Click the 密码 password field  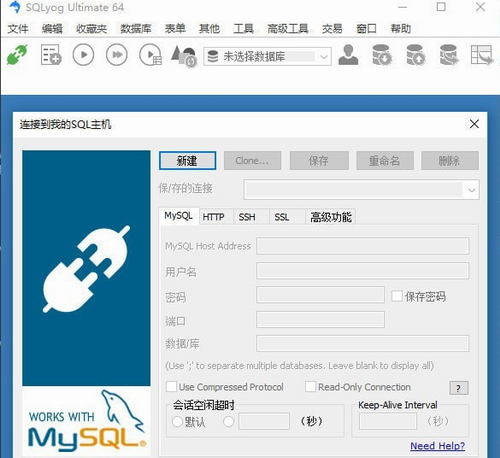pos(320,295)
